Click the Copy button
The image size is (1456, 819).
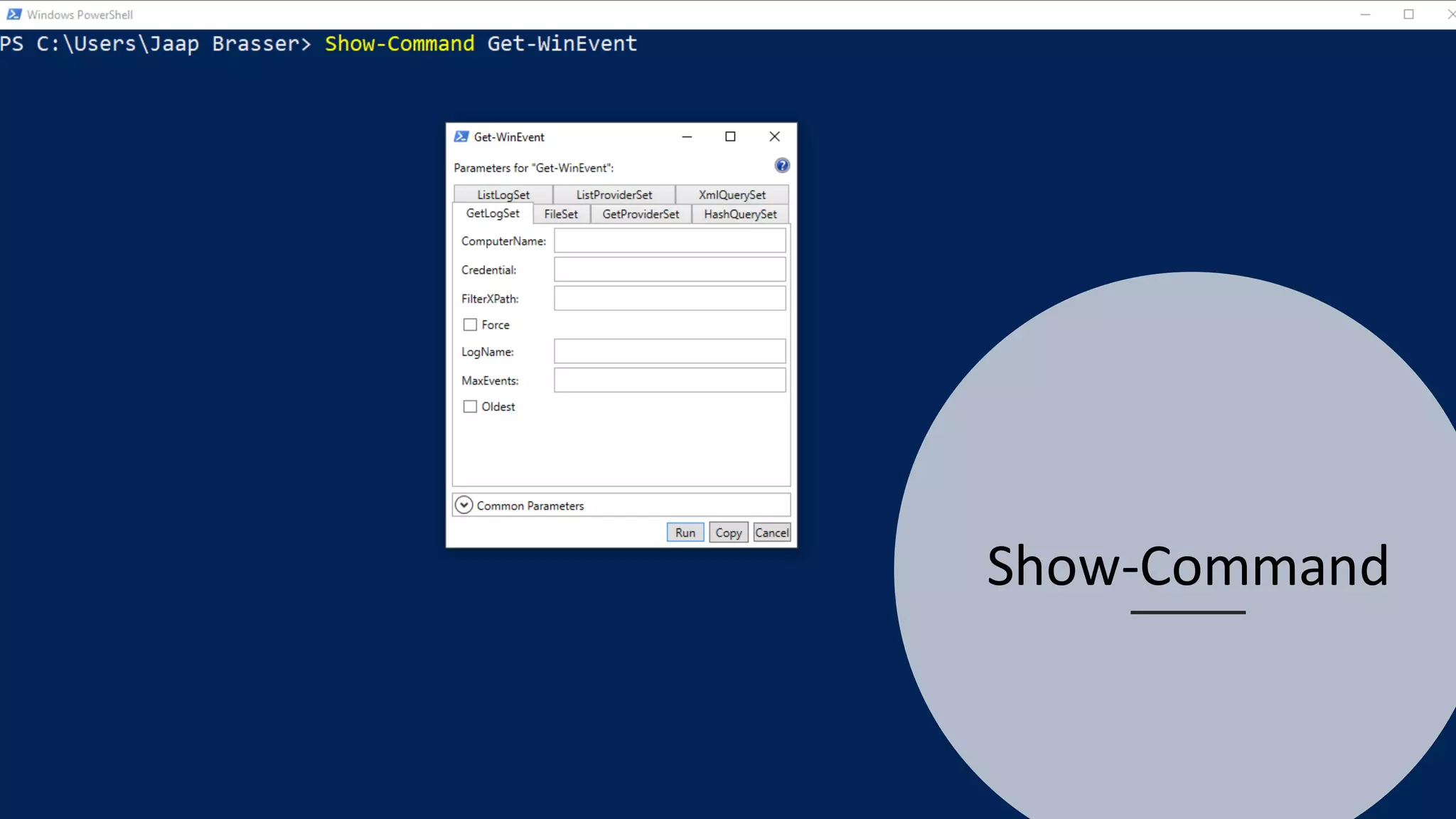pyautogui.click(x=729, y=532)
